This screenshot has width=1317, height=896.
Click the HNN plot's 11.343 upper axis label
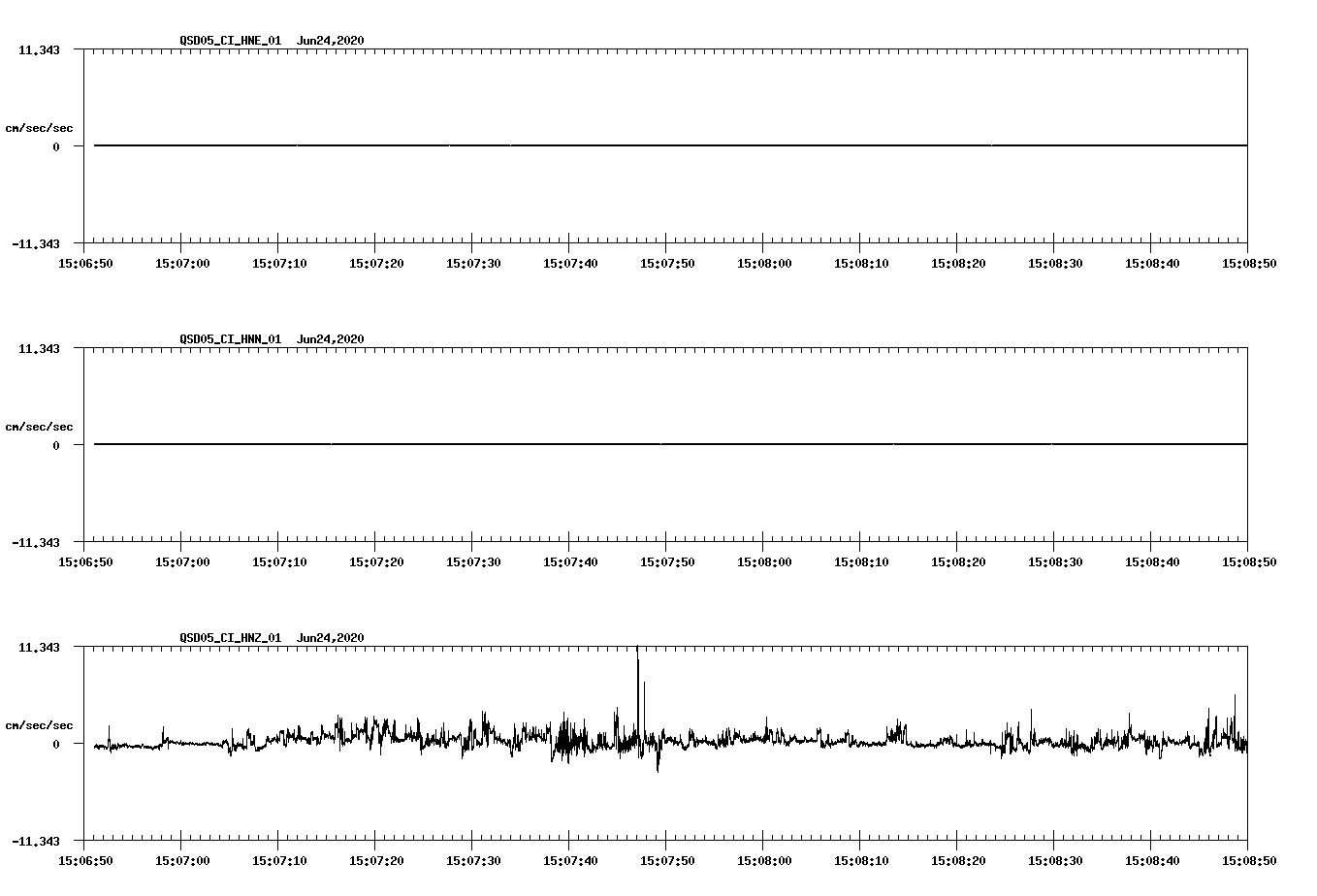38,348
